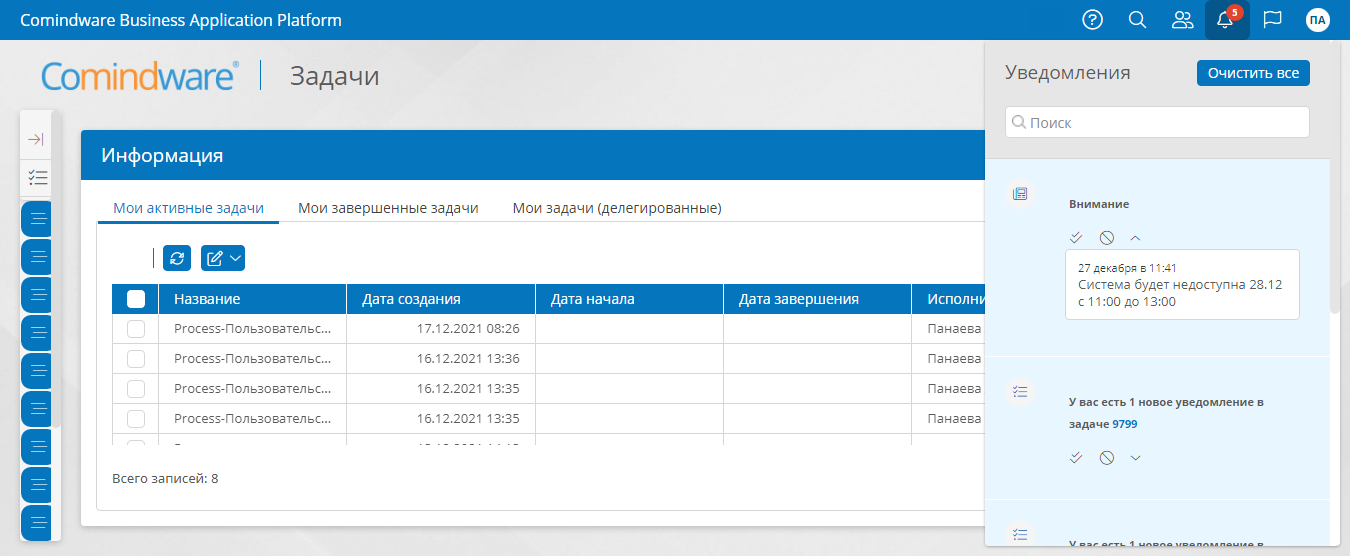Expand the left navigation with arrow icon
The image size is (1350, 556).
coord(36,139)
